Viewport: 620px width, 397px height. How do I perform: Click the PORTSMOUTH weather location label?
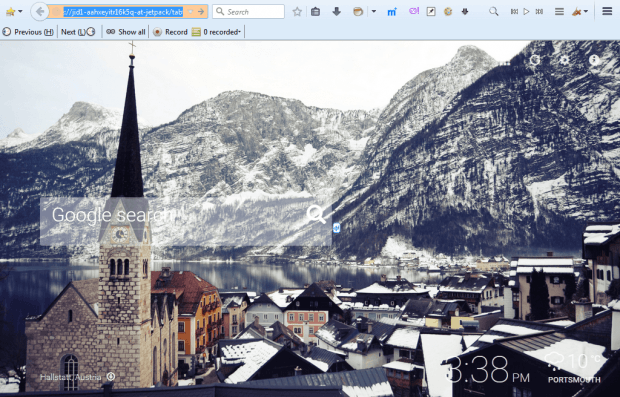(x=574, y=380)
